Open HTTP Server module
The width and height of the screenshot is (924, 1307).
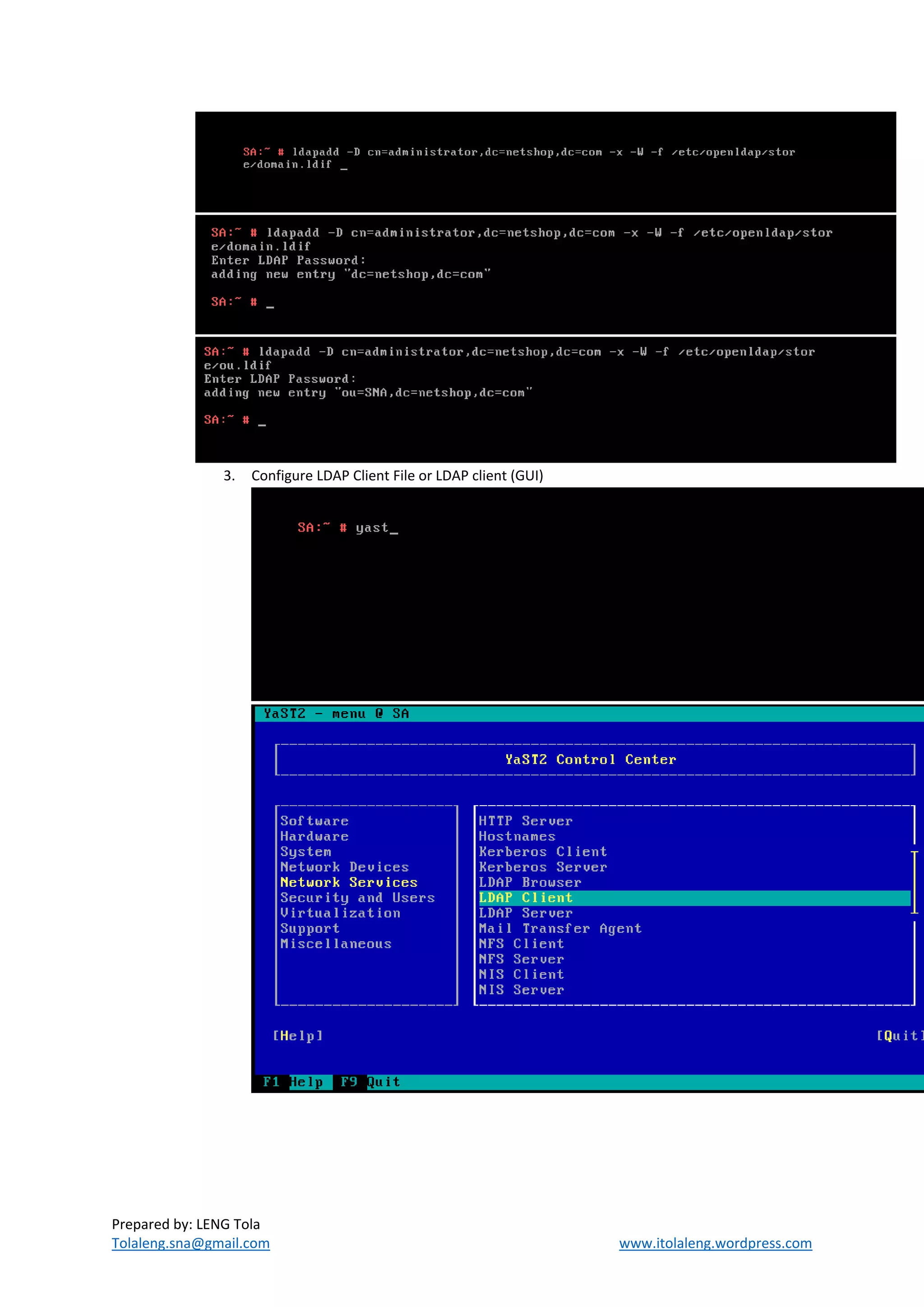coord(525,821)
